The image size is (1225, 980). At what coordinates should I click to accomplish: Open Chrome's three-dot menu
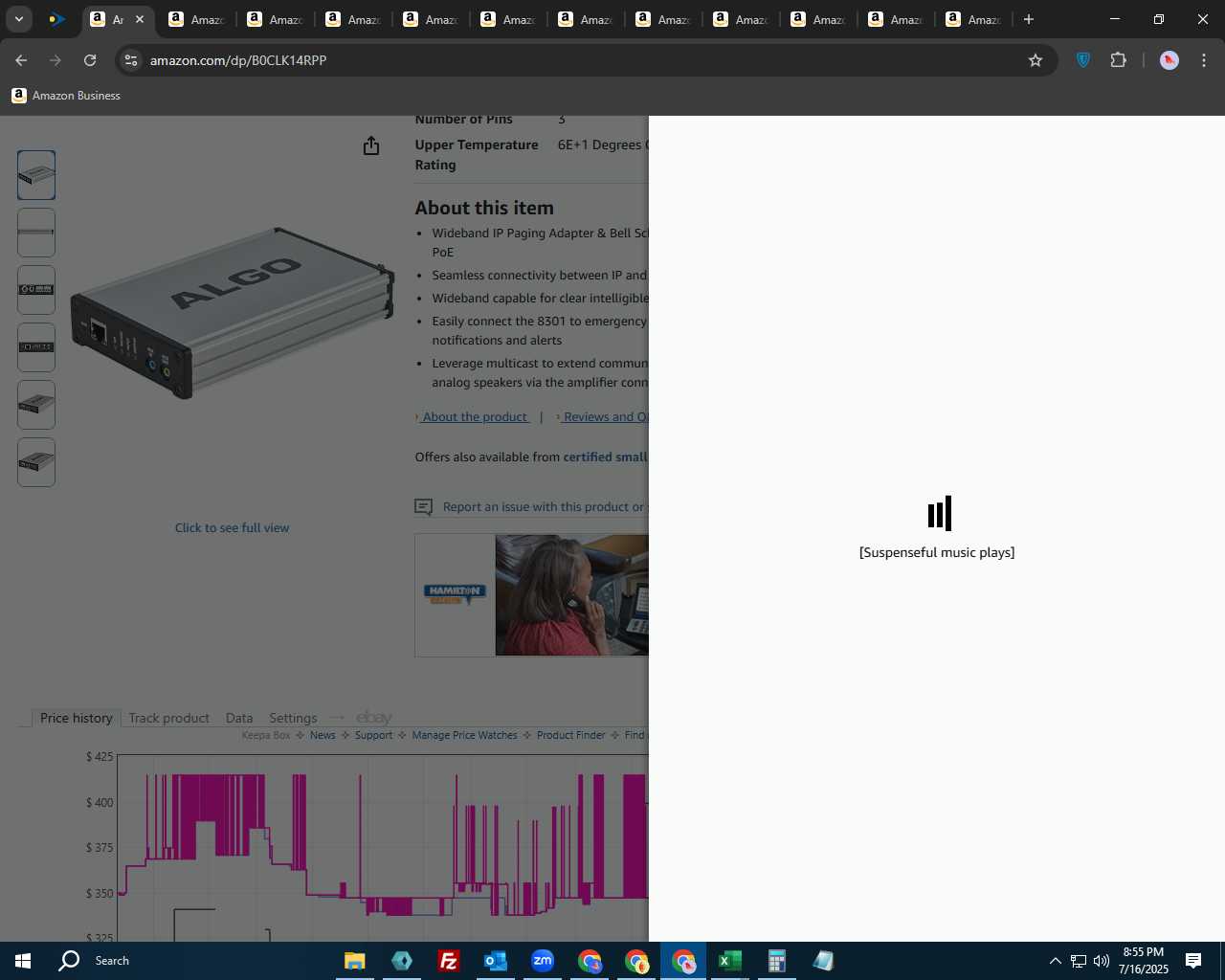tap(1204, 60)
